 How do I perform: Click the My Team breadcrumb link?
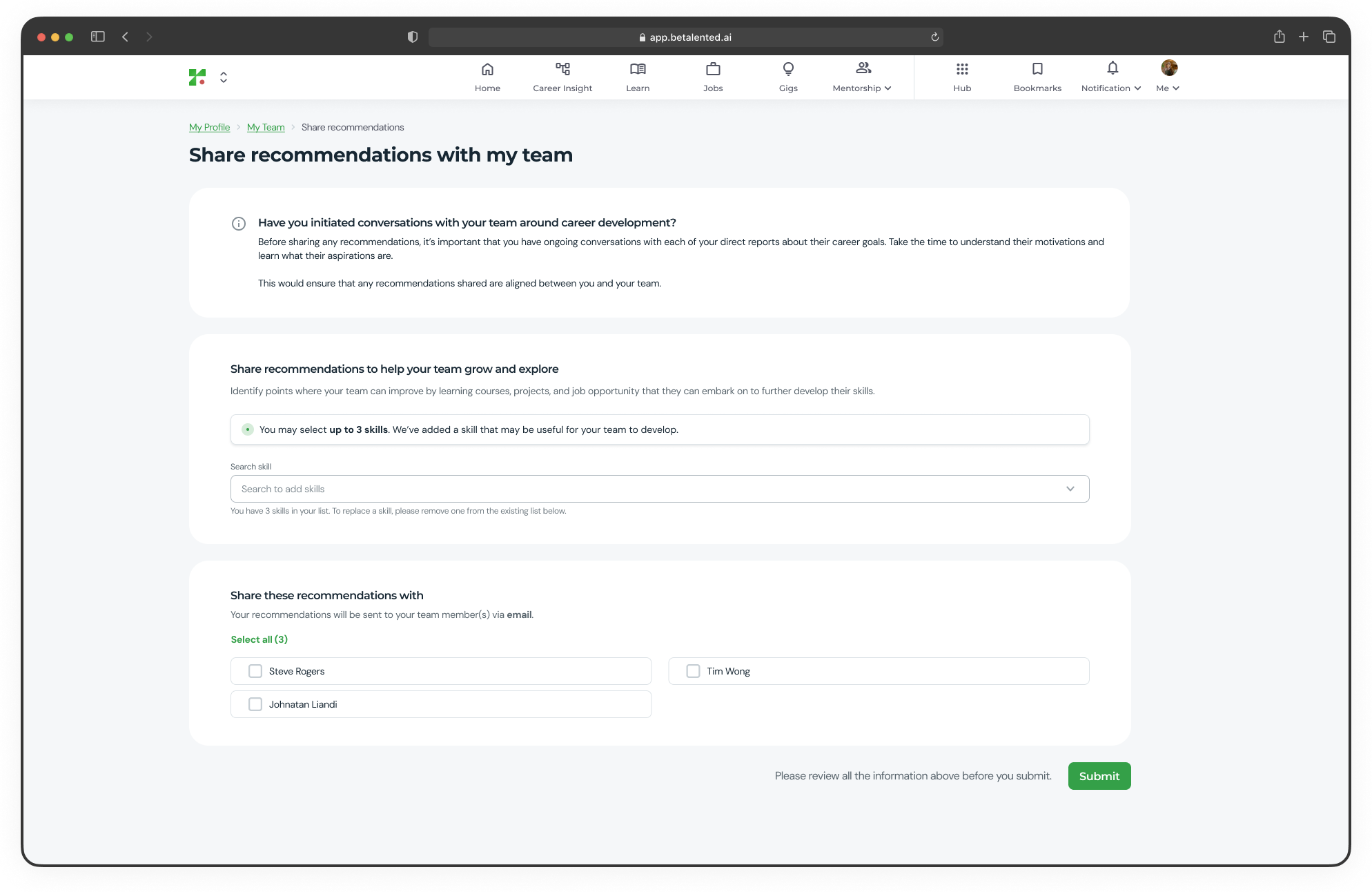[266, 127]
